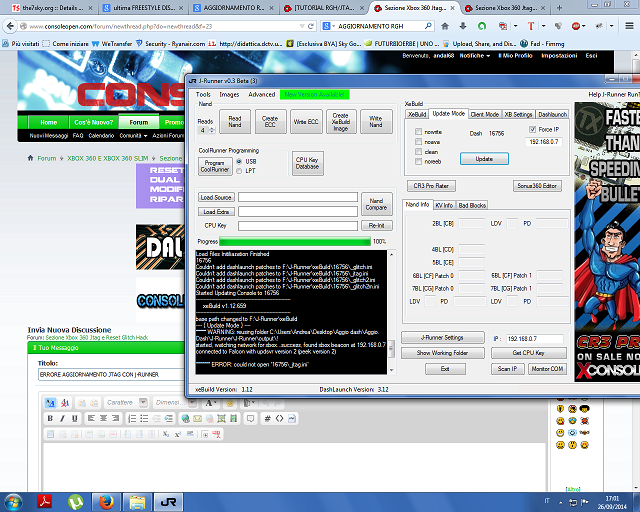Open the Adblock Plus dropdown arrow
640x512 pixels.
click(584, 26)
